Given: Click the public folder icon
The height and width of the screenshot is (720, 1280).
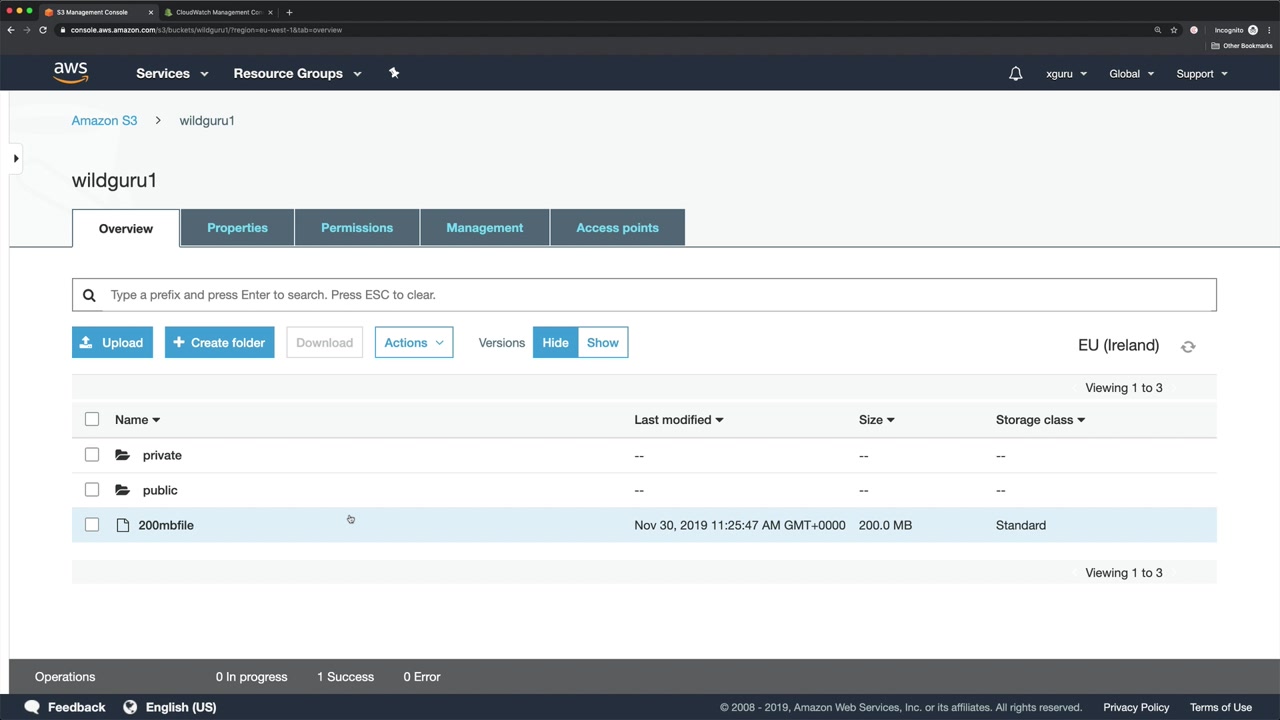Looking at the screenshot, I should tap(122, 490).
